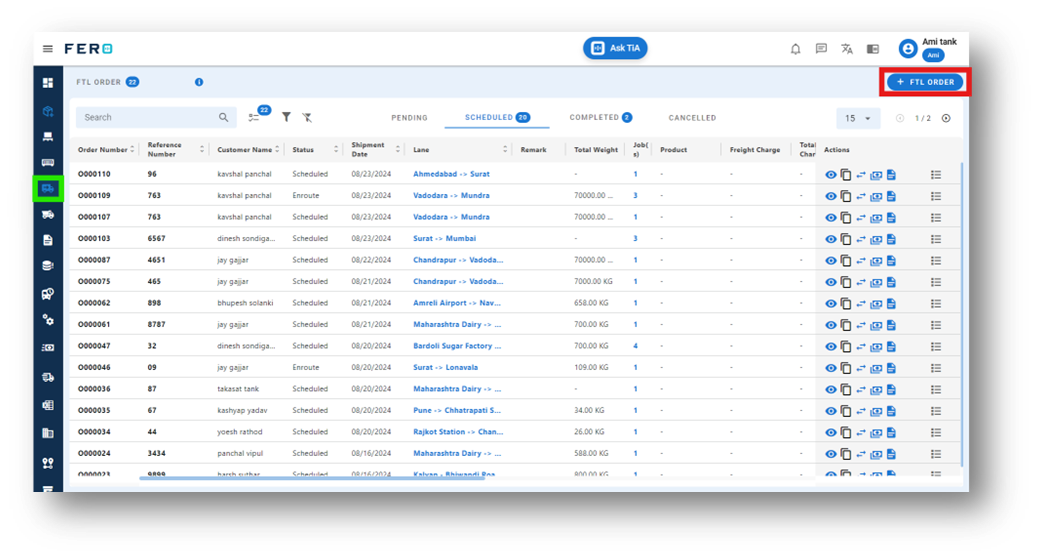Screen dimensions: 1037x557
Task: View order O000047 with eye icon
Action: click(831, 347)
